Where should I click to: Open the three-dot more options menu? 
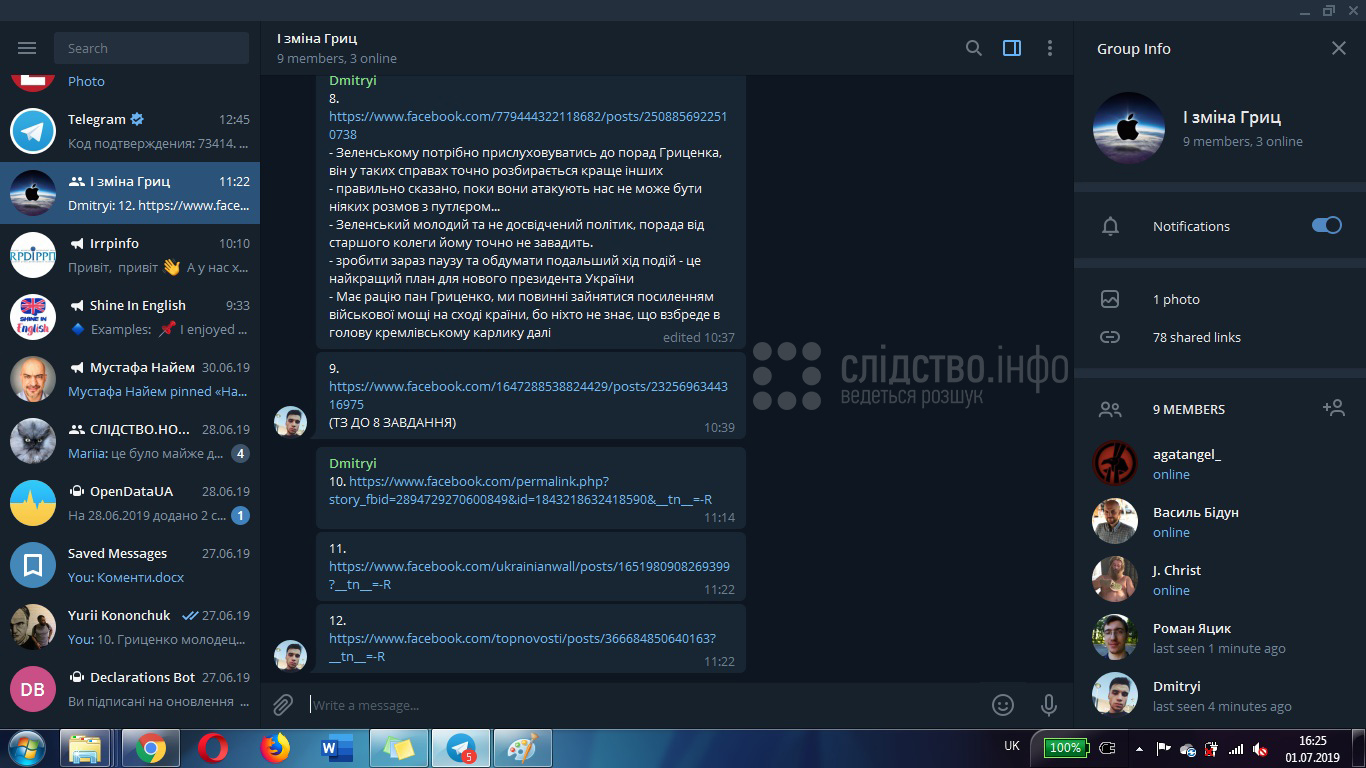point(1049,48)
